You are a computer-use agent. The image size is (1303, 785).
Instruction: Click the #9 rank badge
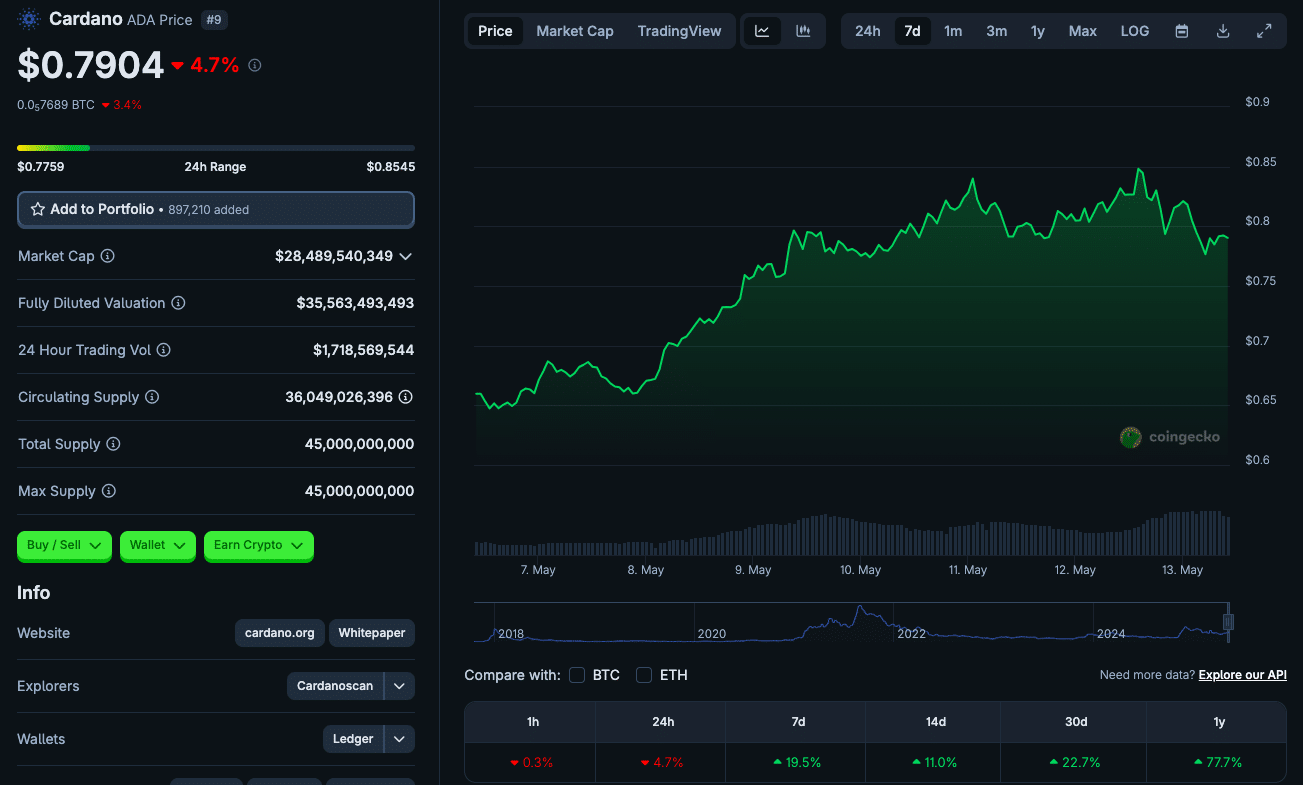coord(213,19)
